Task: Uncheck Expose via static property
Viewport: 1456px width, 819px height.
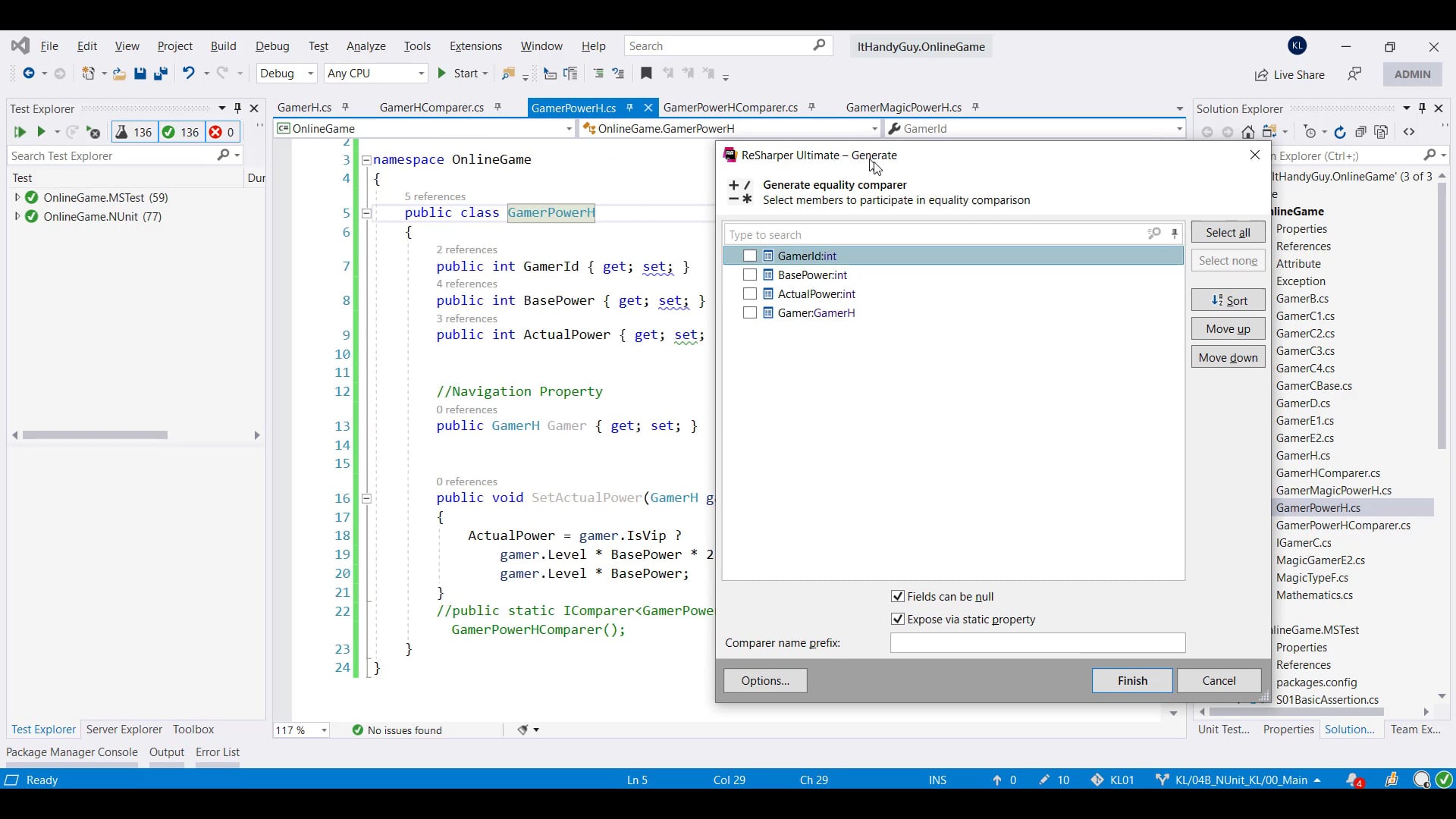Action: (898, 620)
